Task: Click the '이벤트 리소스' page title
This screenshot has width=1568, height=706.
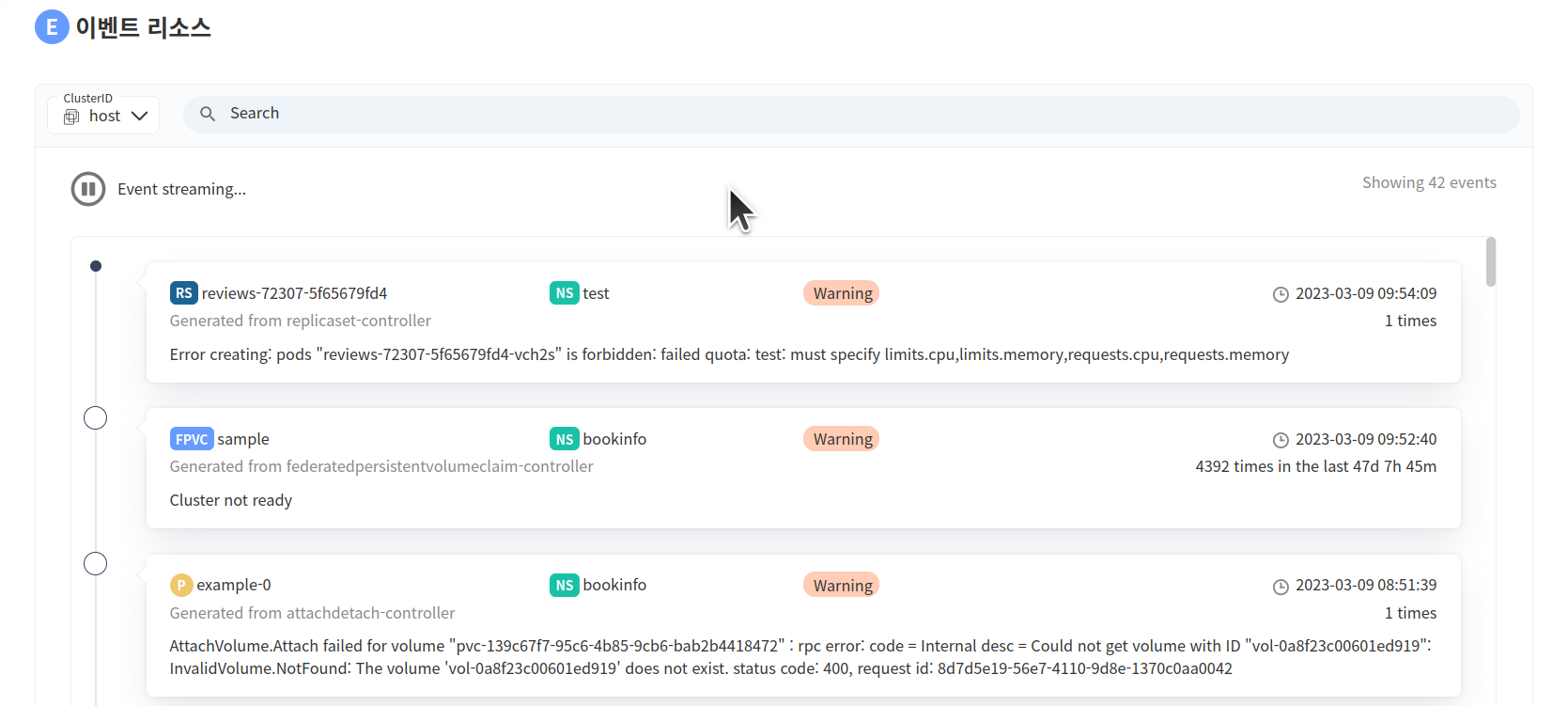Action: pyautogui.click(x=143, y=27)
